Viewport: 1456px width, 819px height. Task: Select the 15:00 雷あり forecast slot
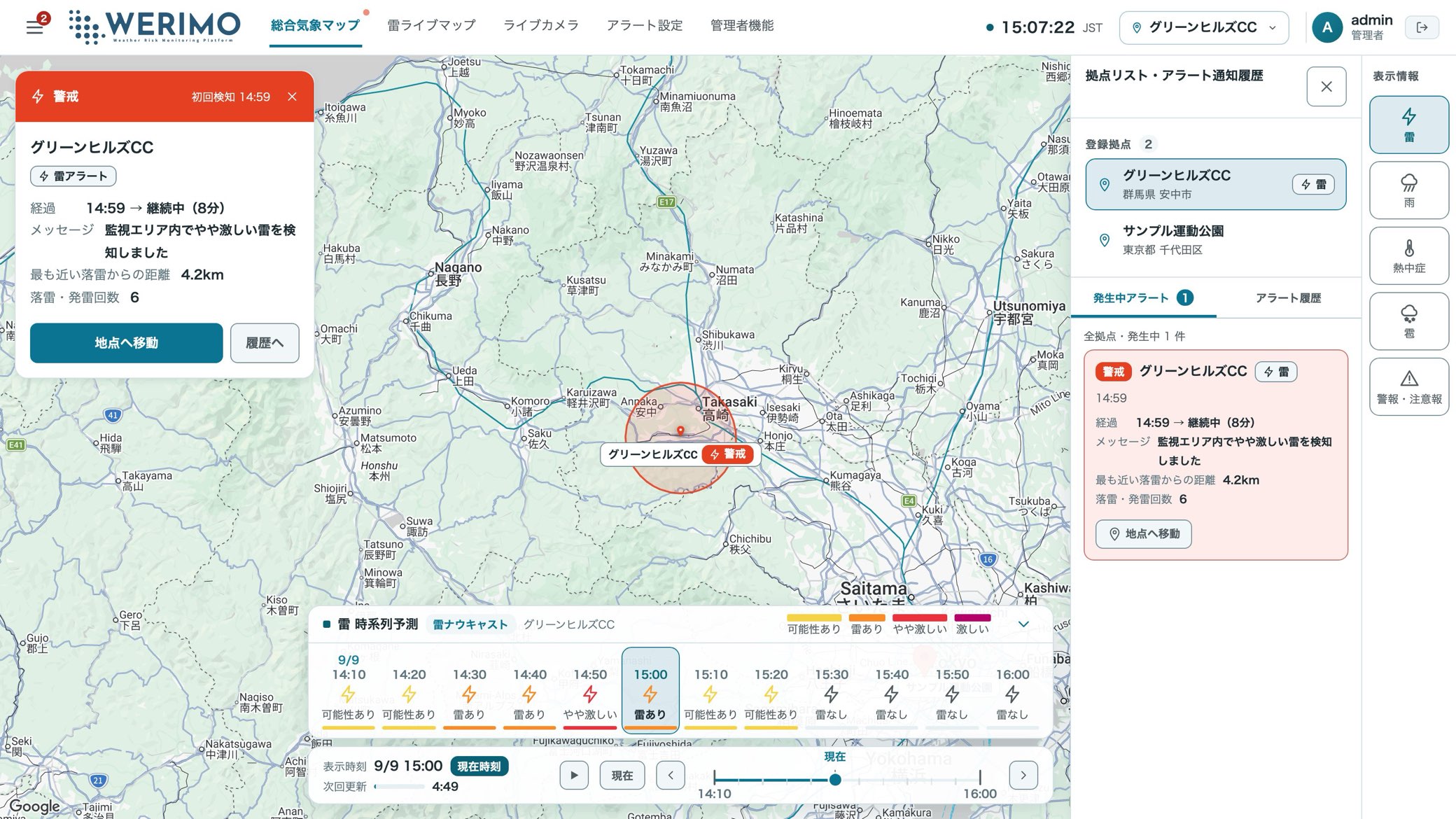(650, 689)
